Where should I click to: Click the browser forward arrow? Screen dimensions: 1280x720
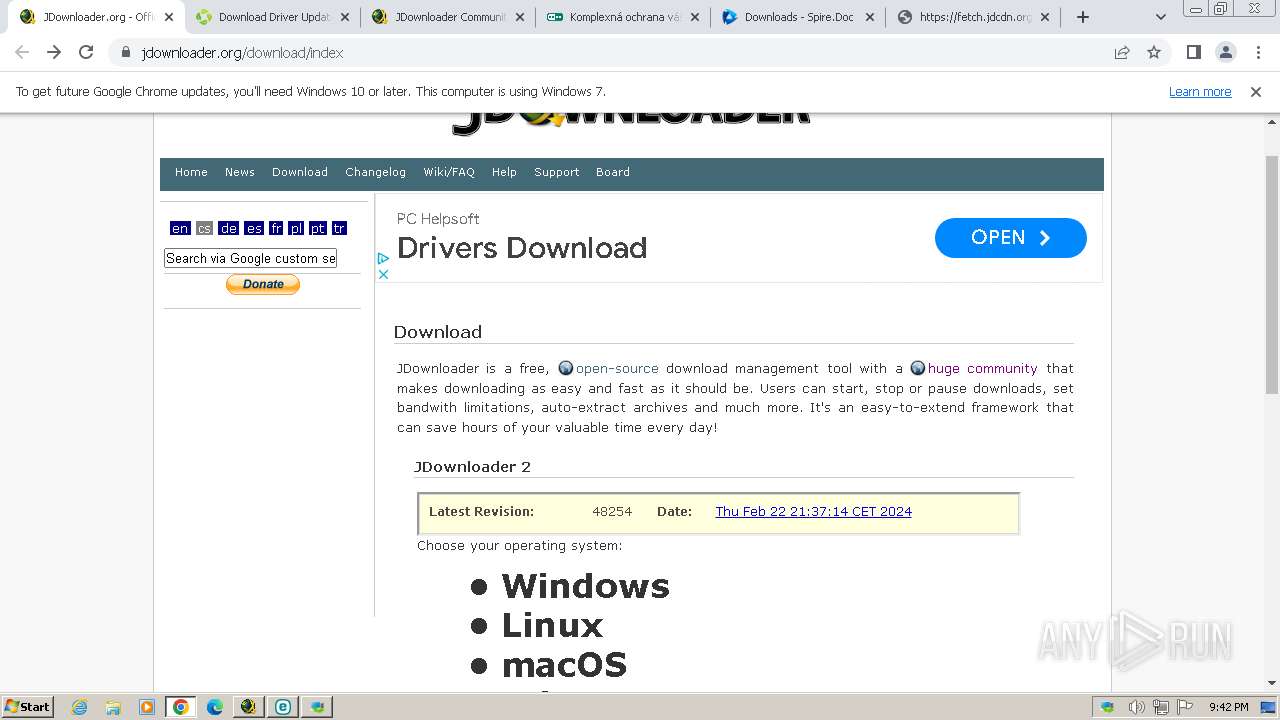coord(54,52)
